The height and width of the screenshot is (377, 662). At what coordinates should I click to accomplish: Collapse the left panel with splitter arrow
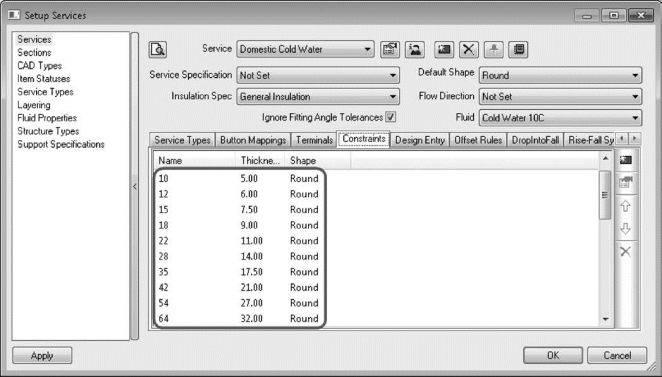click(x=135, y=186)
